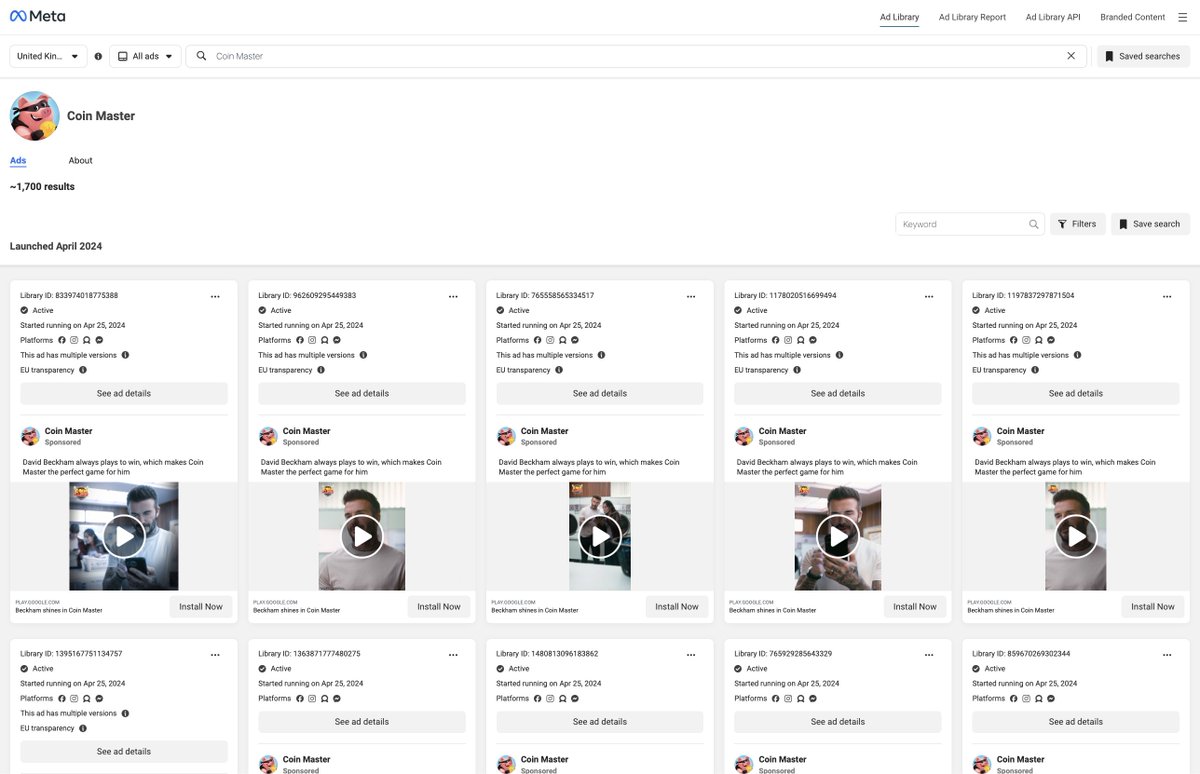Click Messenger platform icon on ad 765558565334517
This screenshot has height=774, width=1200.
pyautogui.click(x=575, y=340)
